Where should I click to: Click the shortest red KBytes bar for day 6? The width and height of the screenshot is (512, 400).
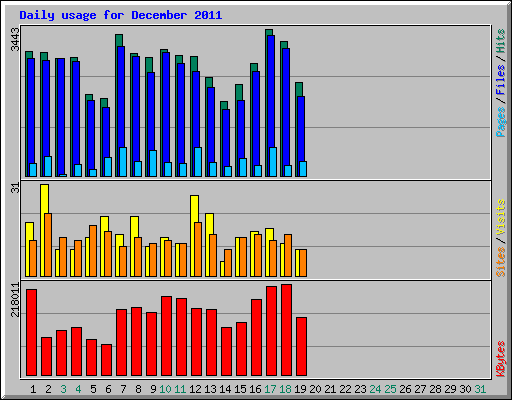107,360
